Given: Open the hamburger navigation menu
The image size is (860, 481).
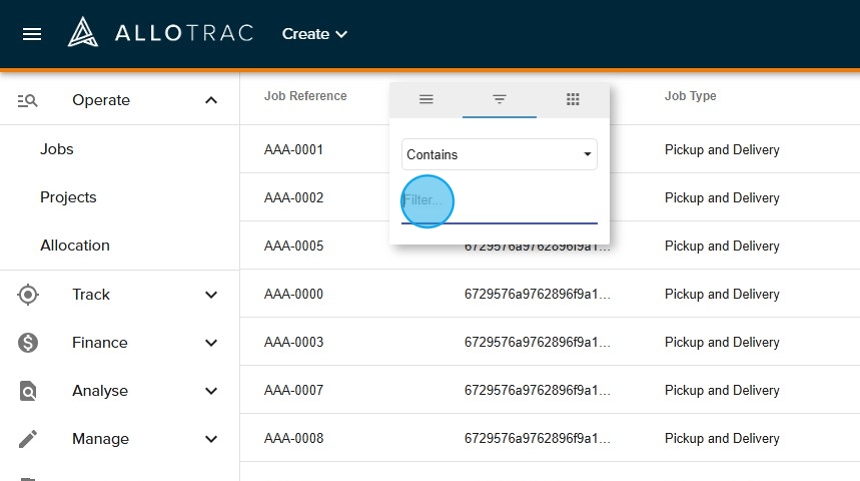Looking at the screenshot, I should tap(32, 34).
